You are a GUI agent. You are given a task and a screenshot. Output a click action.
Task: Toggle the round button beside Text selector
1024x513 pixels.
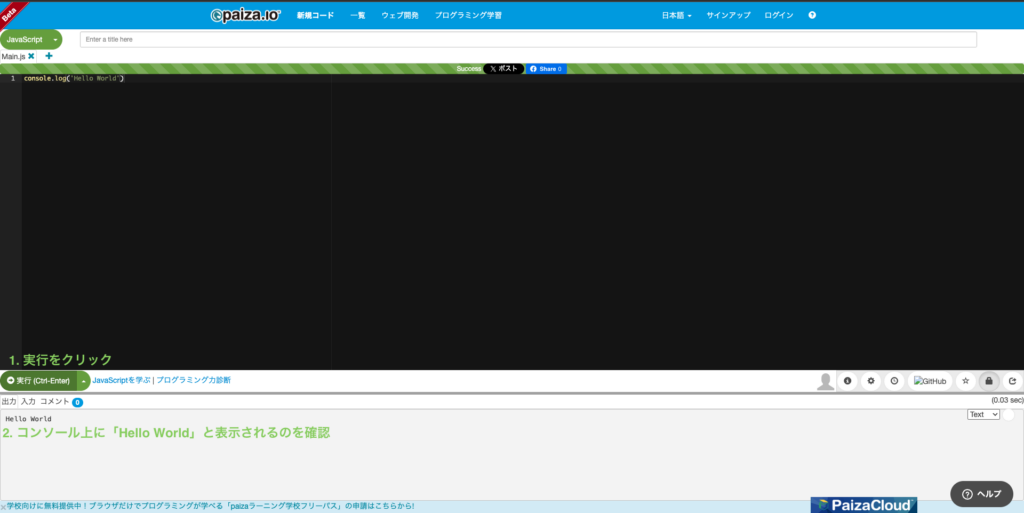pyautogui.click(x=1008, y=414)
